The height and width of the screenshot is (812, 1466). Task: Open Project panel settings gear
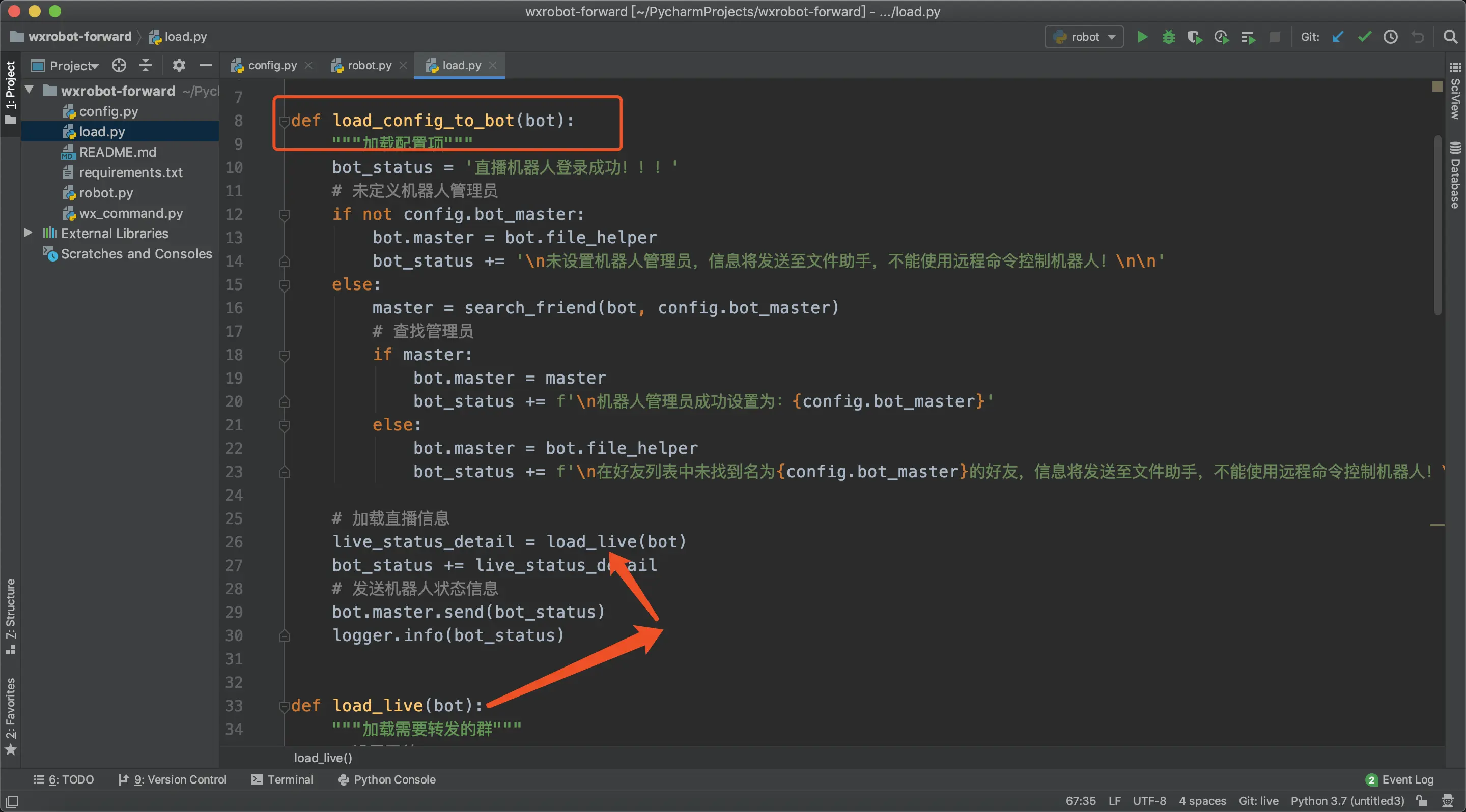[x=179, y=66]
